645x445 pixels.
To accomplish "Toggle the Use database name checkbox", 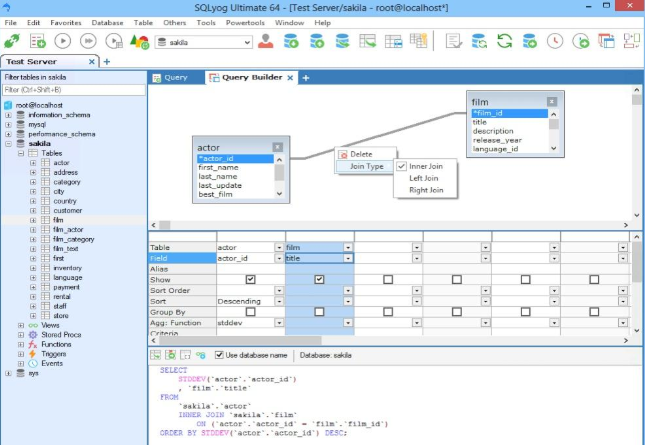I will tap(219, 355).
